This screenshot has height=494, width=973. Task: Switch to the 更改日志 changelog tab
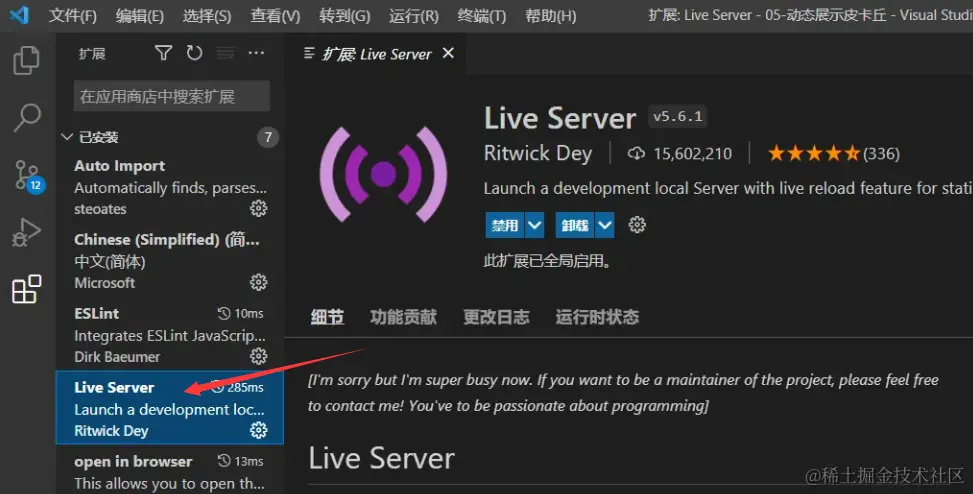(x=496, y=317)
